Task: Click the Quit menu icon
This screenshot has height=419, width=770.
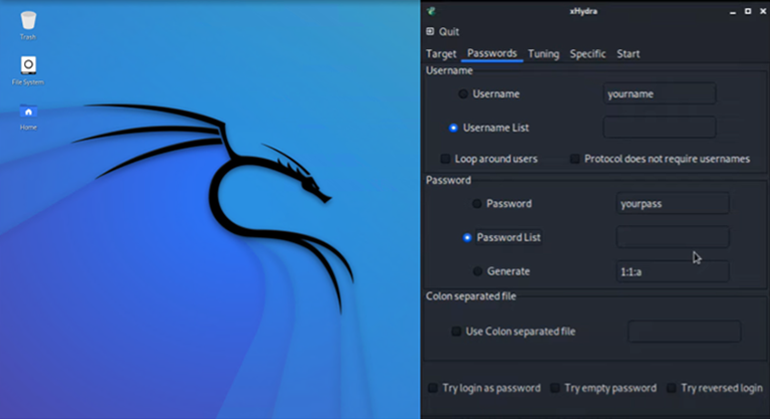Action: coord(430,31)
